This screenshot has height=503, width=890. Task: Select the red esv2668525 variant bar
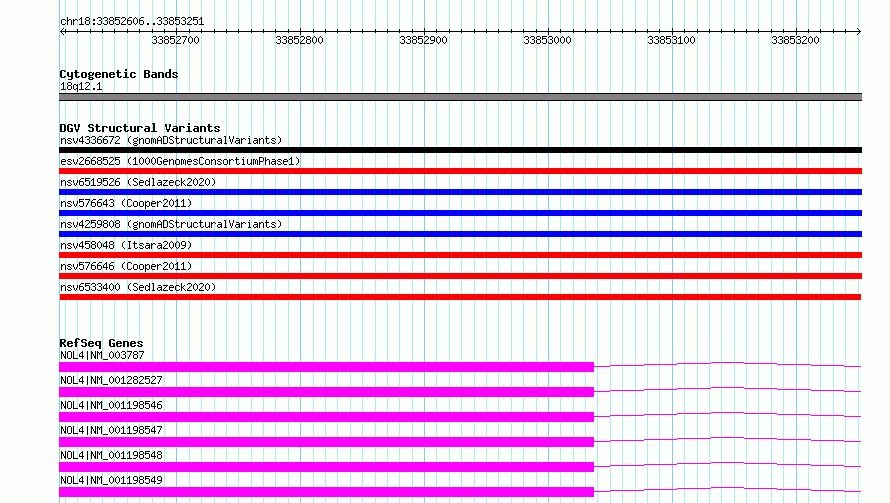[x=460, y=171]
